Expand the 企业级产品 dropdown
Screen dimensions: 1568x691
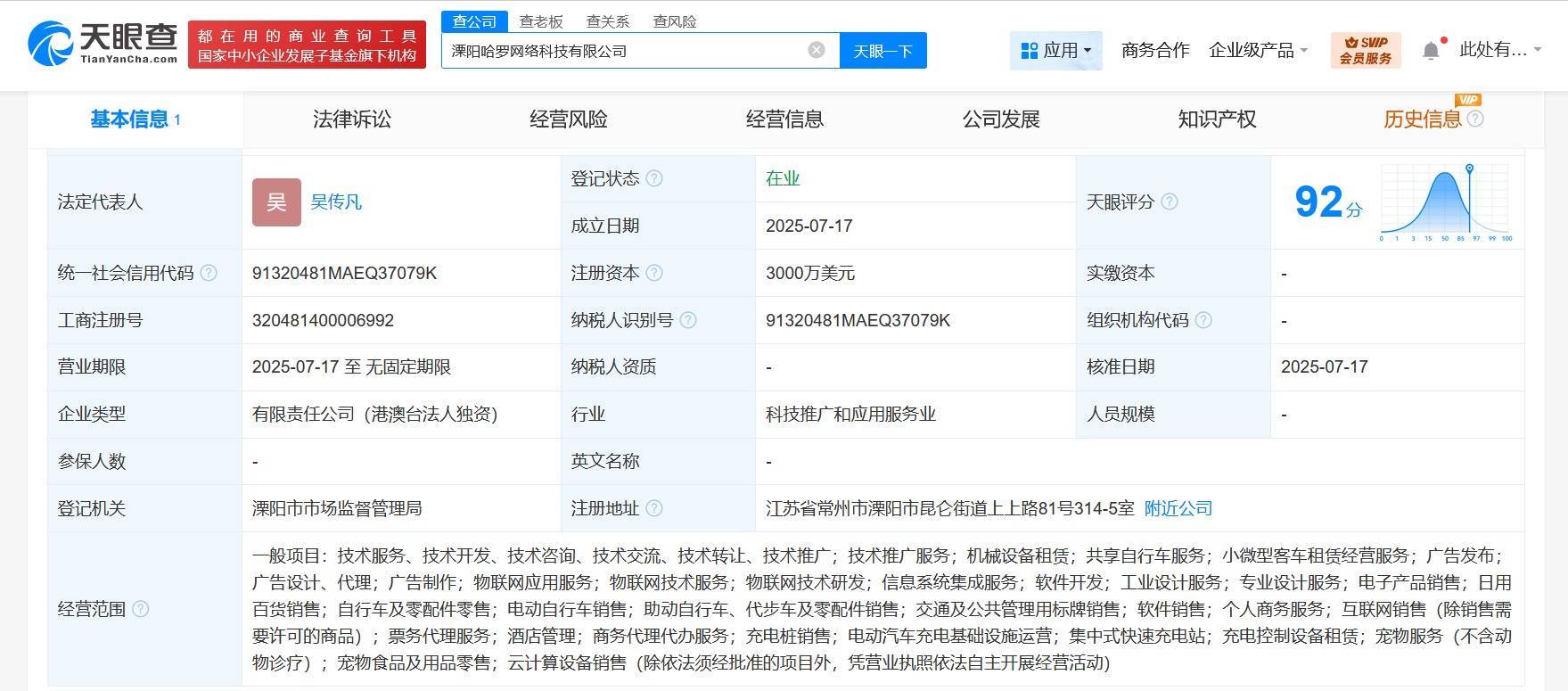coord(1258,50)
